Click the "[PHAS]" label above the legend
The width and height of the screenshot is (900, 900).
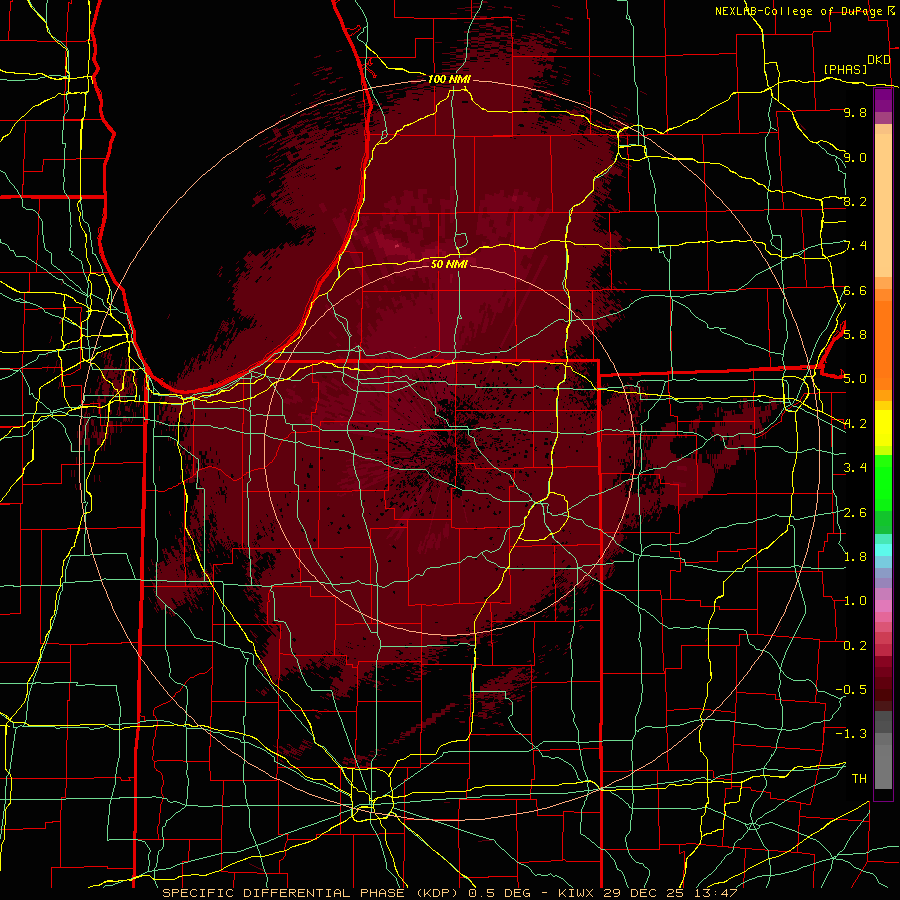point(845,69)
